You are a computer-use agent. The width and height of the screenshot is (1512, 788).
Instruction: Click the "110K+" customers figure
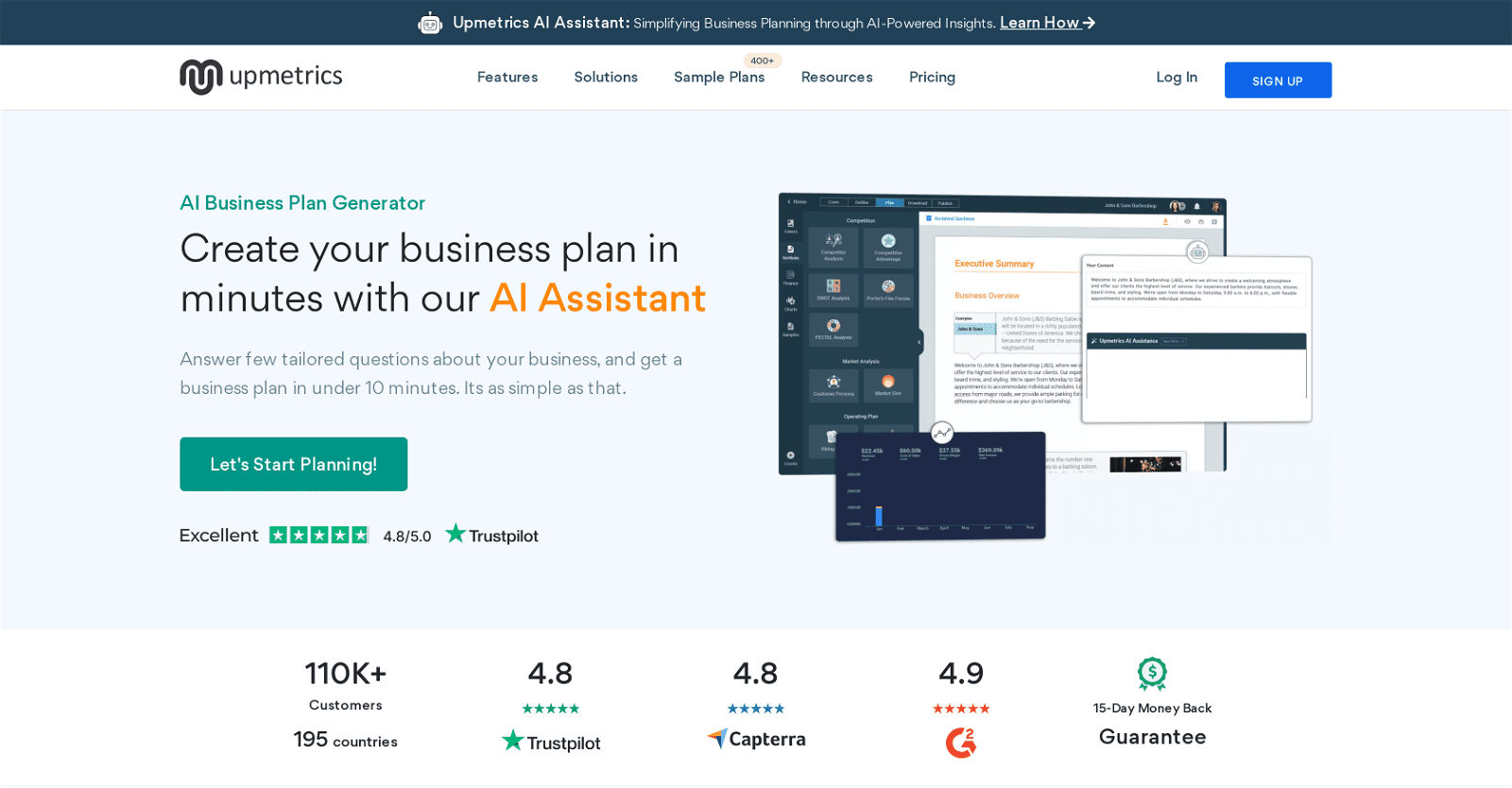click(x=346, y=674)
